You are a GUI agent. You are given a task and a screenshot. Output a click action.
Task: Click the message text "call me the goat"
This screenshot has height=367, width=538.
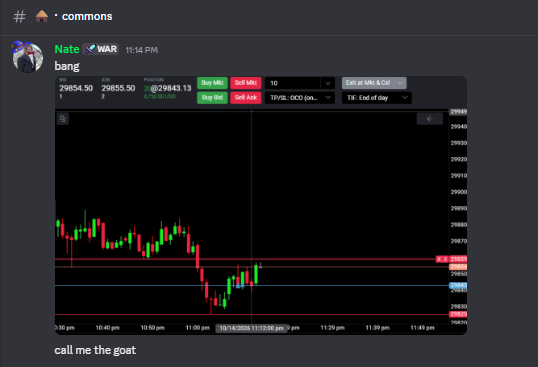pyautogui.click(x=95, y=350)
